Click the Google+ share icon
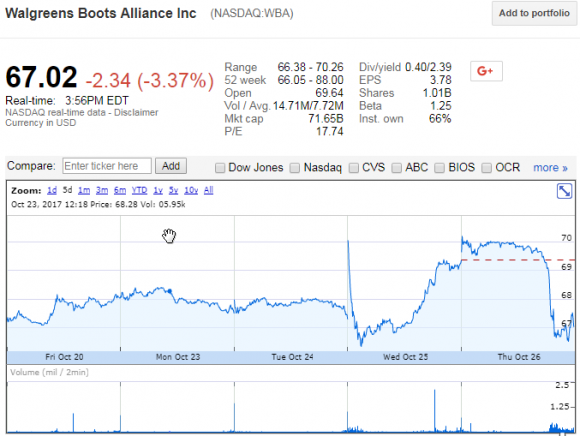 pyautogui.click(x=486, y=71)
